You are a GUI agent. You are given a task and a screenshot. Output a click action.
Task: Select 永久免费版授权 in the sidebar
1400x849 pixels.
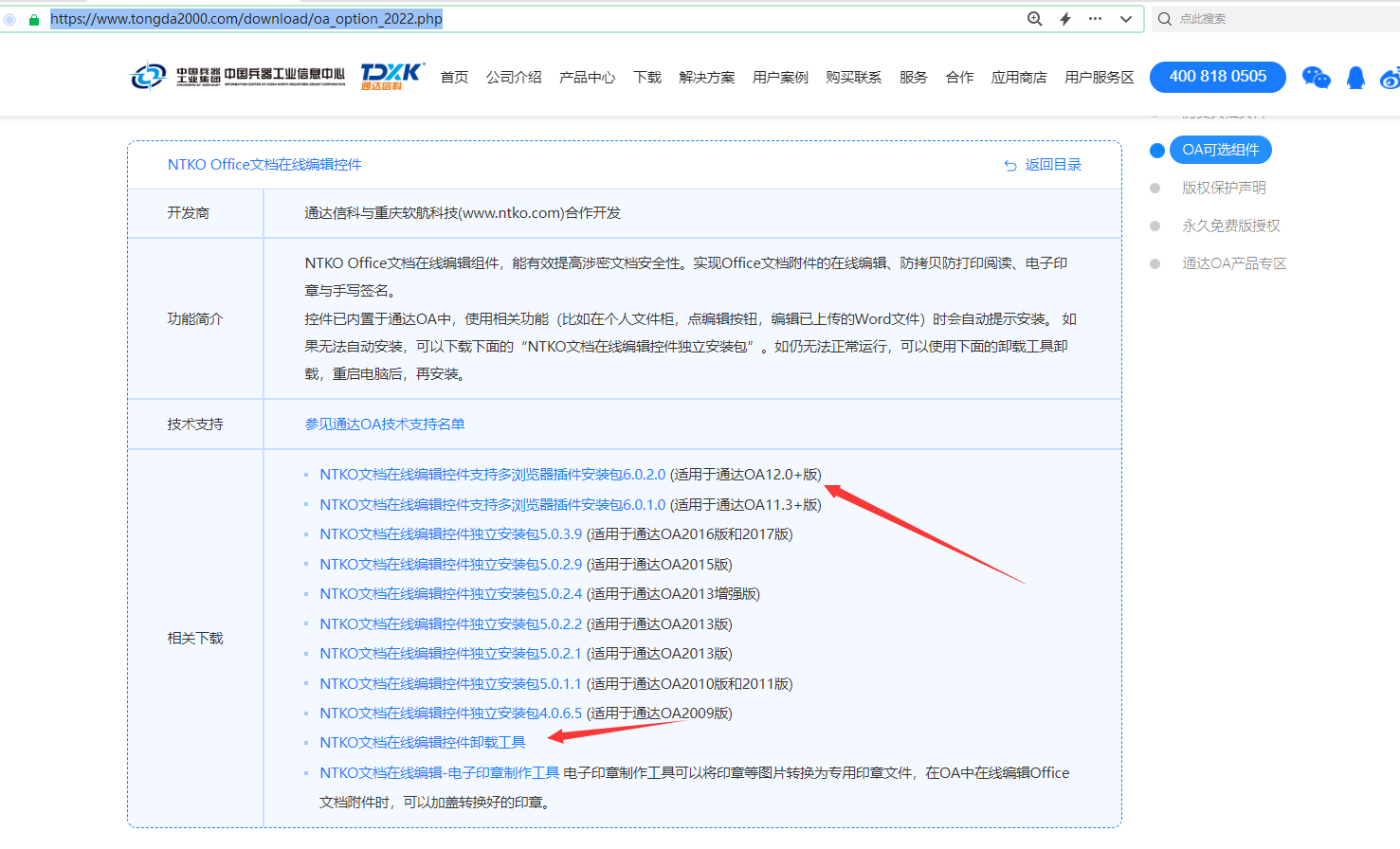tap(1230, 226)
